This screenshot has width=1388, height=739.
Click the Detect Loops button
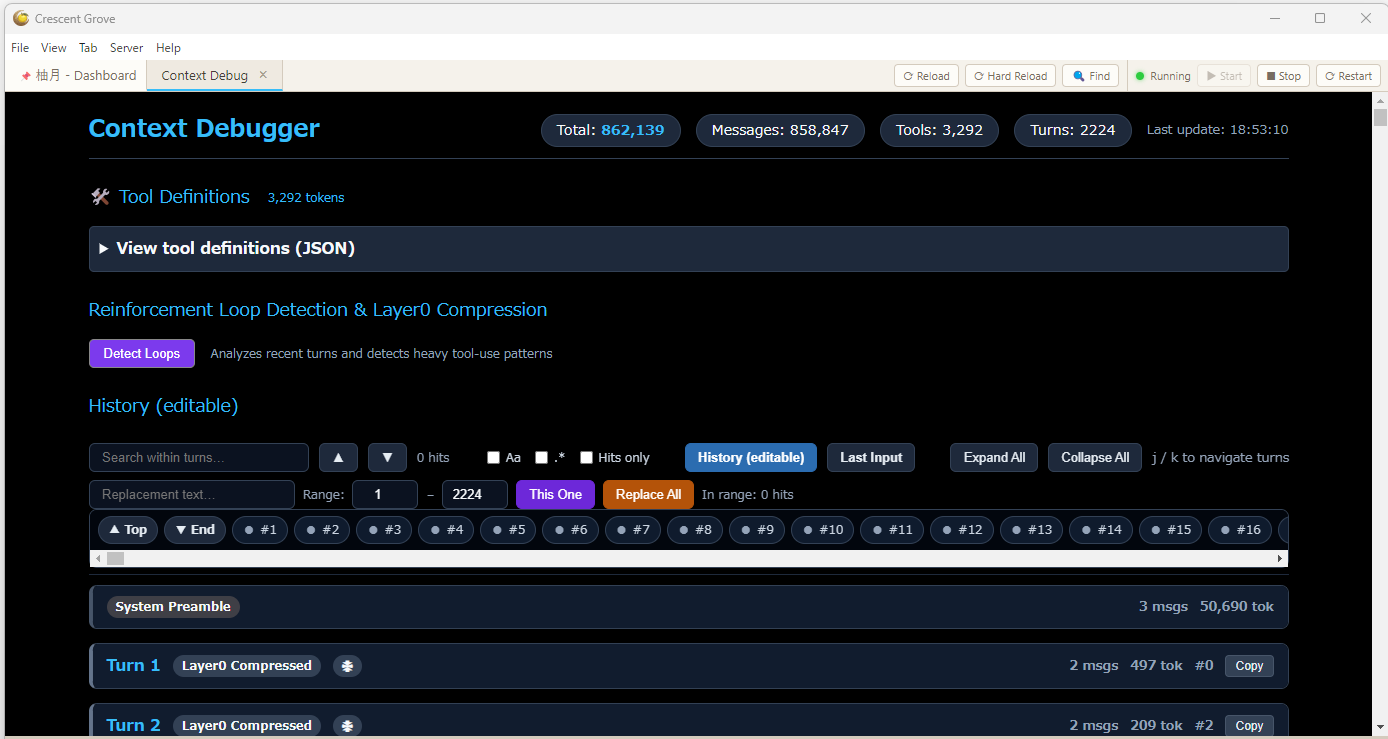142,353
